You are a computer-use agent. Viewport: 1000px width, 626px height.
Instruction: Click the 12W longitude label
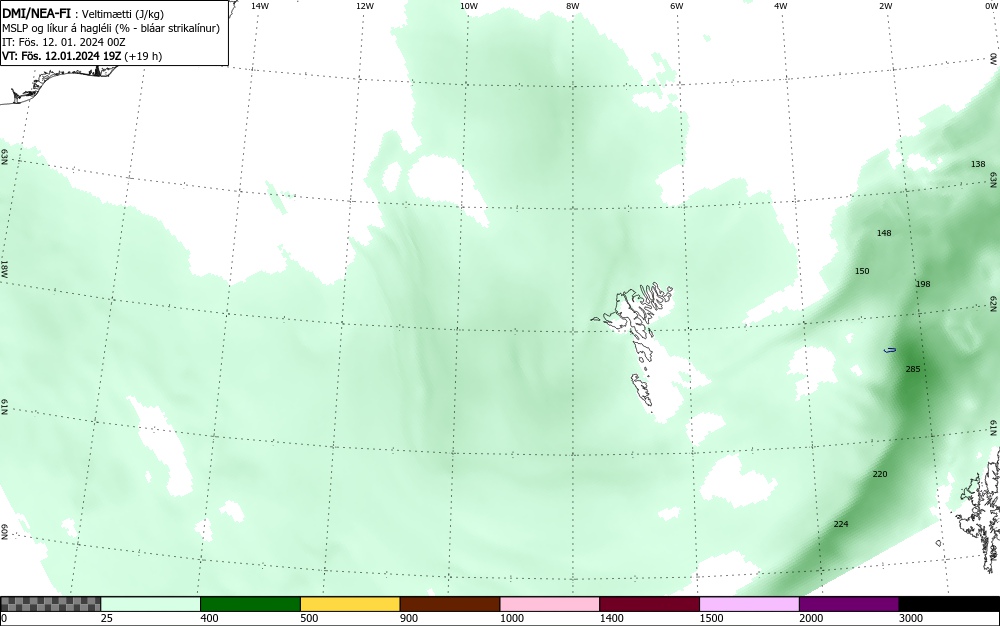tap(364, 6)
